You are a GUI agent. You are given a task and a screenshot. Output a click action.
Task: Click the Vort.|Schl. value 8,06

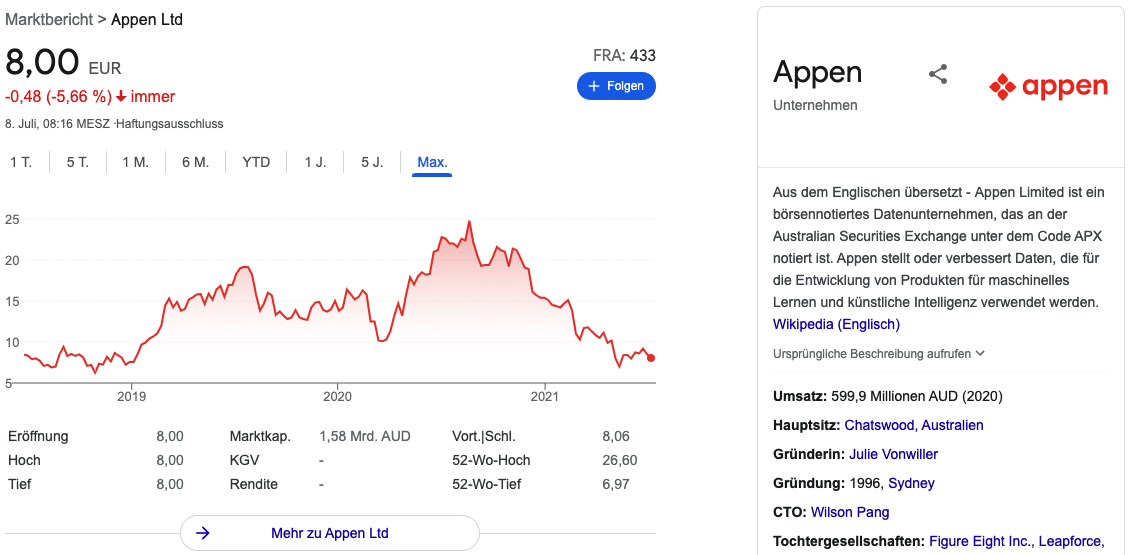[616, 436]
